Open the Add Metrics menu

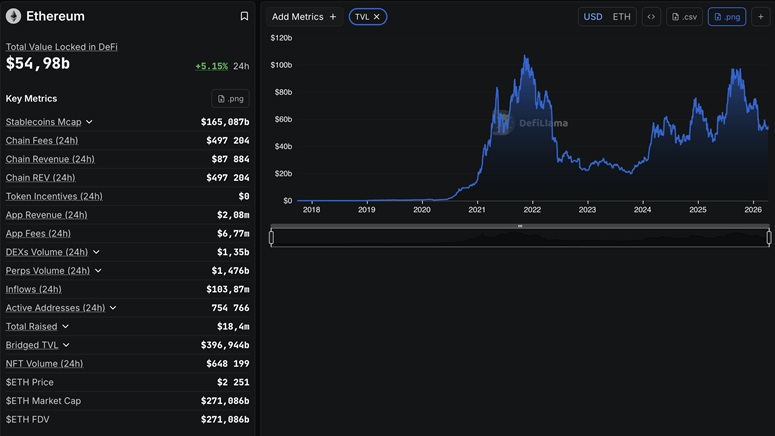304,17
